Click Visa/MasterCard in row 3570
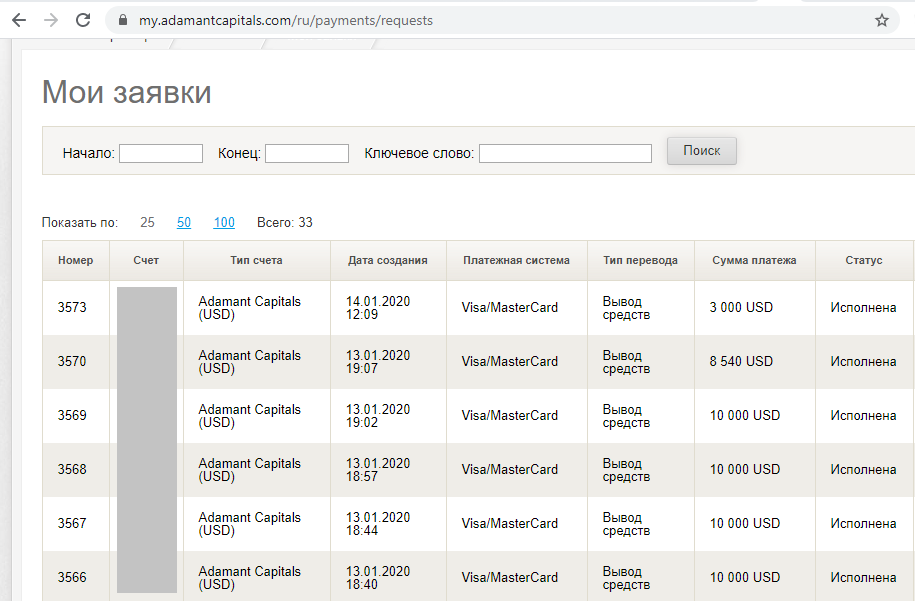The width and height of the screenshot is (915, 601). tap(509, 362)
